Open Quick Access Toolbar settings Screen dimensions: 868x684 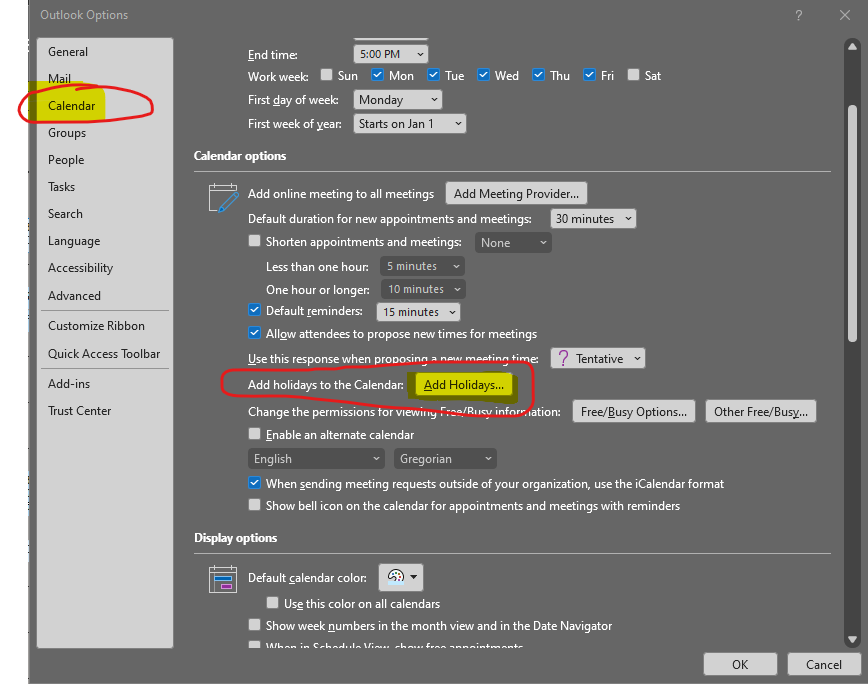point(104,354)
